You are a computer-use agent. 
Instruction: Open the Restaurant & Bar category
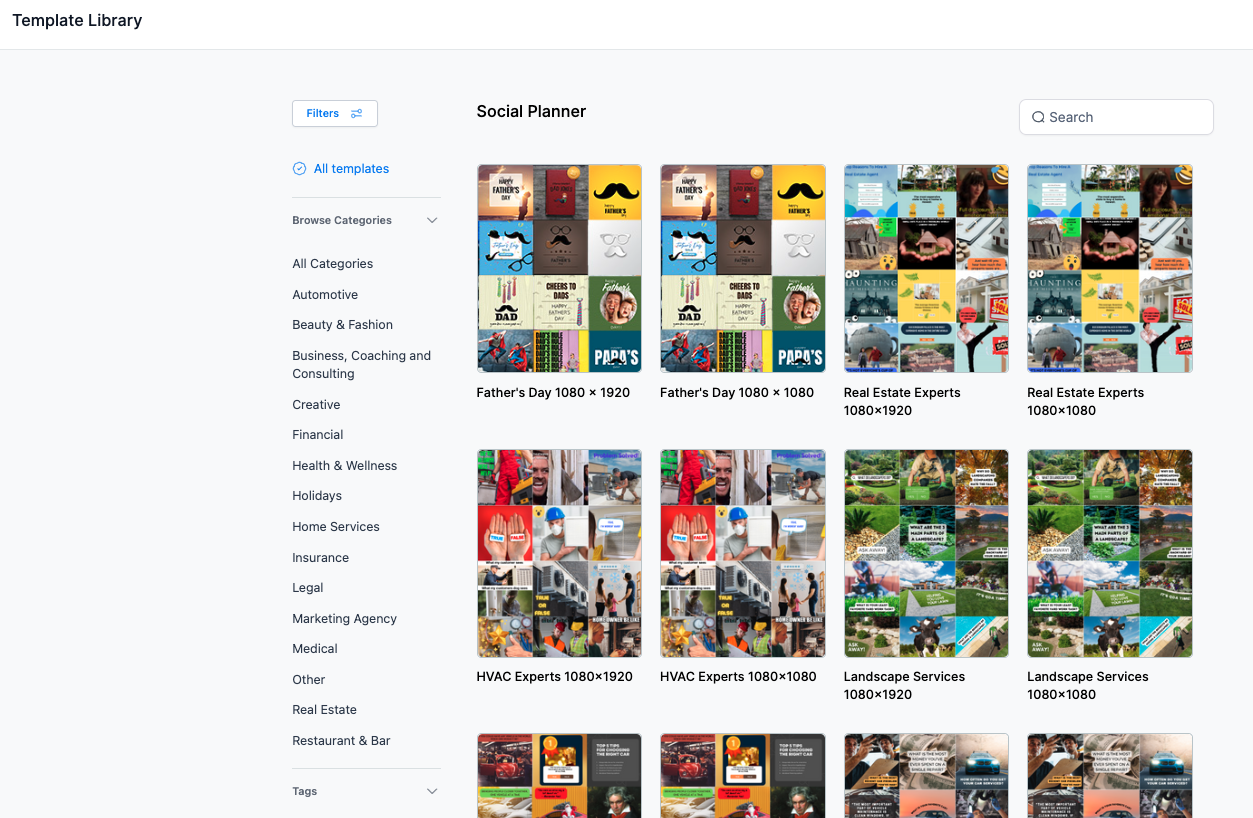point(341,741)
